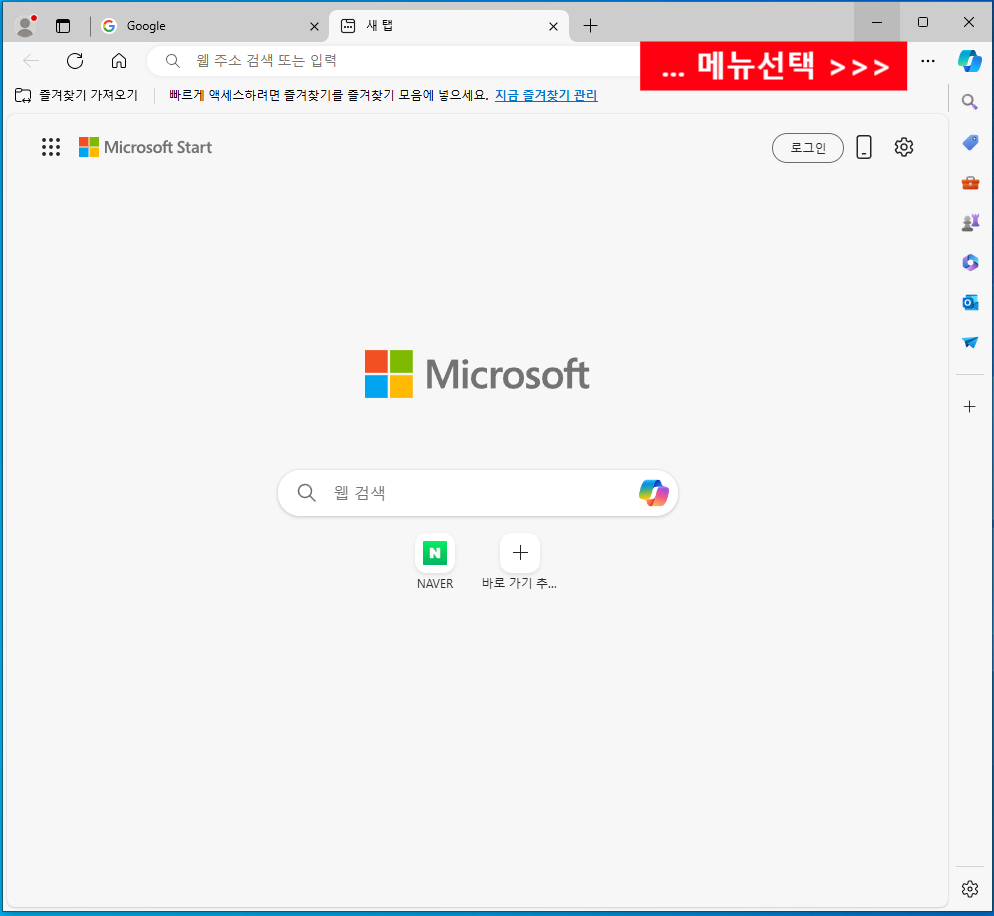Open the 지금 즐겨찾기 관리 link

coord(546,95)
